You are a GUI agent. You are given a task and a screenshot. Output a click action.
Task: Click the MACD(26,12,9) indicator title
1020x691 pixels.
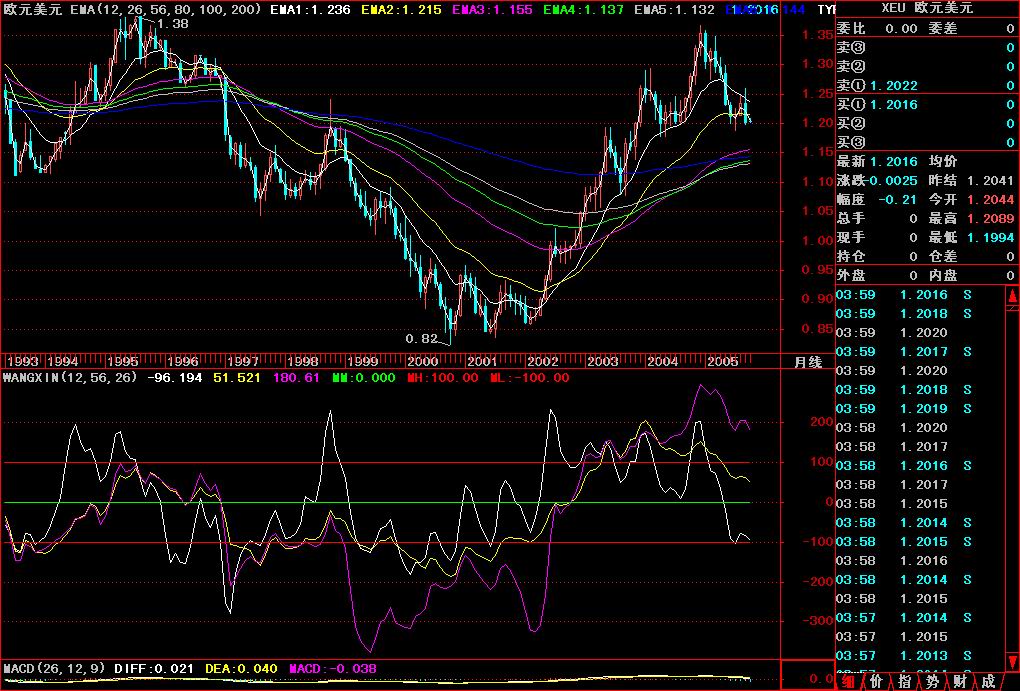pyautogui.click(x=54, y=668)
